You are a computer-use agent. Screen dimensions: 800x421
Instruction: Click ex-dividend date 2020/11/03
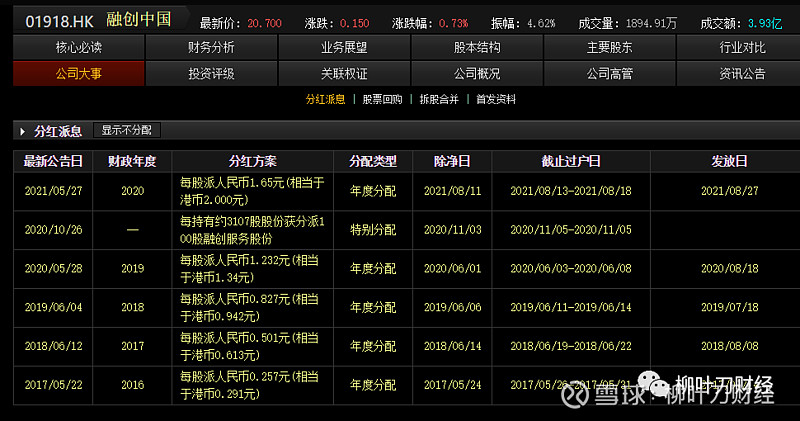453,230
